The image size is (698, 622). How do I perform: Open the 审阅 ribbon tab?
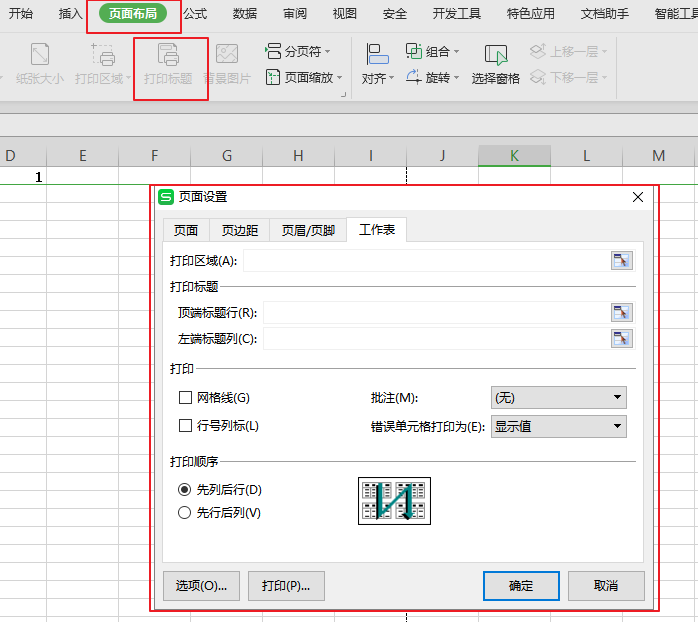point(295,14)
